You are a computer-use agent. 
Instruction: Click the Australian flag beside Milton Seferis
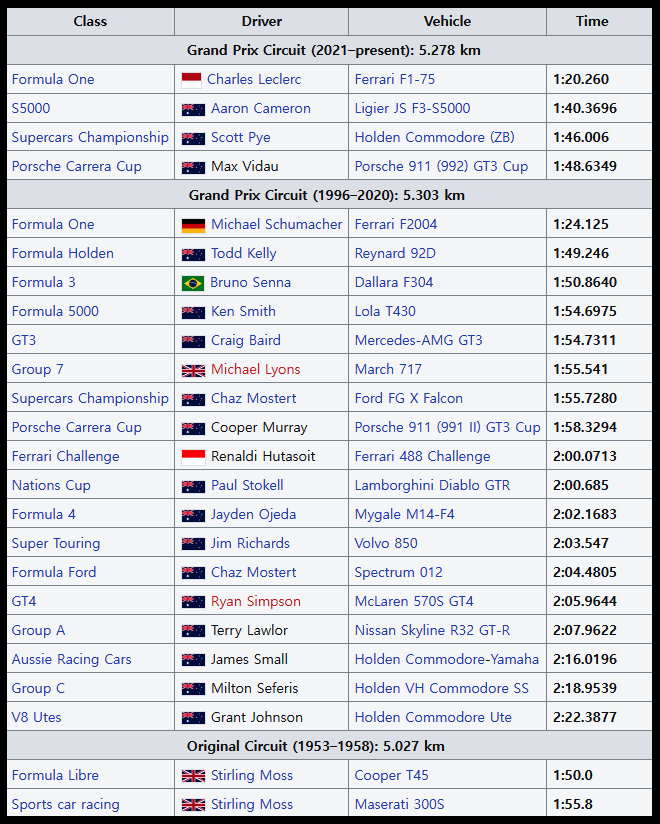tap(193, 689)
